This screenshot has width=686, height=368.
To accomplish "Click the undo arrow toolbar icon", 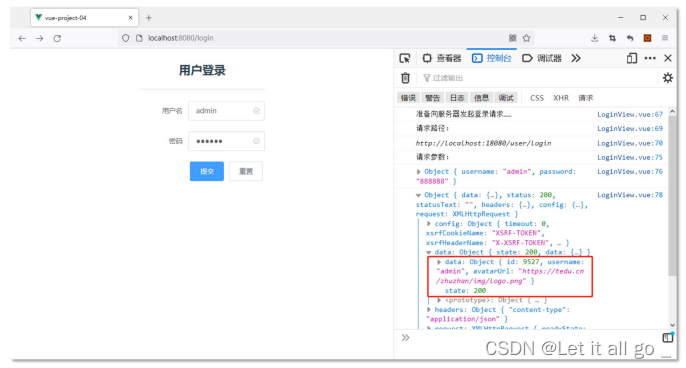I will [x=630, y=38].
